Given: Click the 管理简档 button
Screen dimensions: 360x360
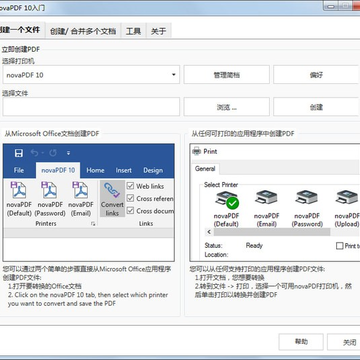Looking at the screenshot, I should click(x=227, y=75).
